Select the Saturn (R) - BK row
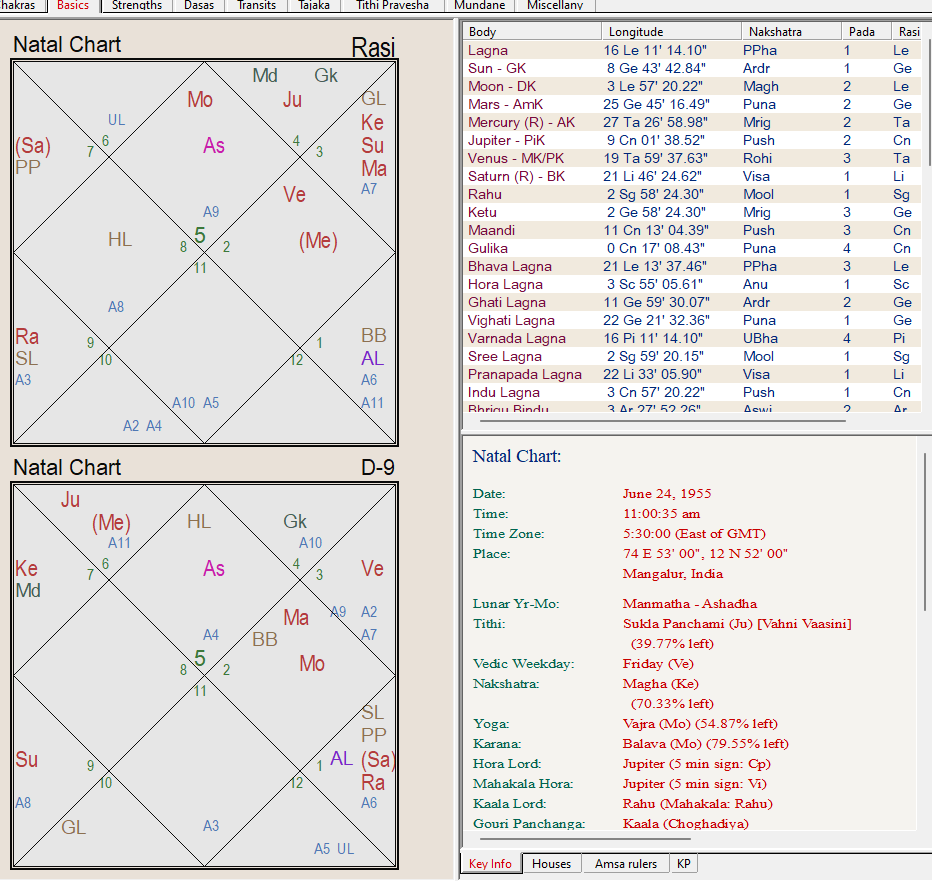Viewport: 932px width, 881px height. [x=692, y=177]
